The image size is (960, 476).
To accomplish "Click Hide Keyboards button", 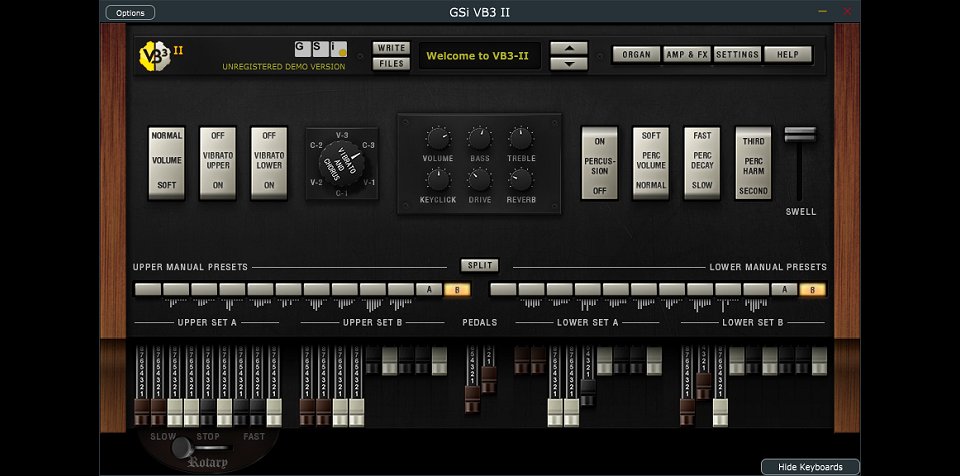I will (x=810, y=467).
